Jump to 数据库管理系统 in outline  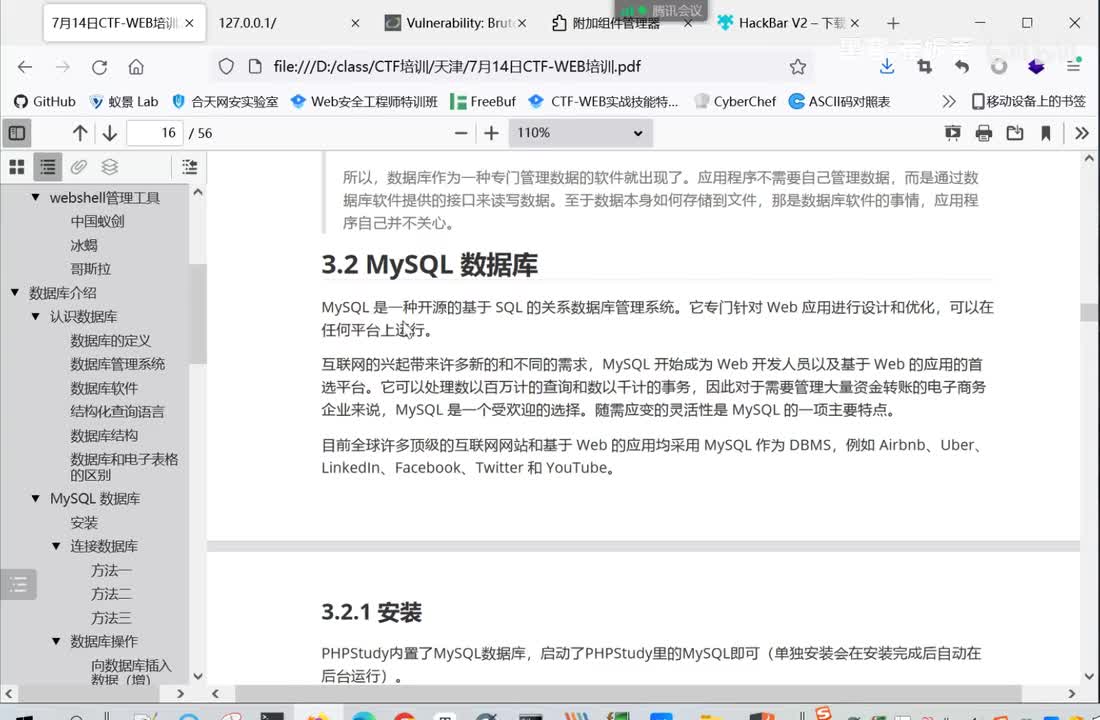tap(117, 364)
